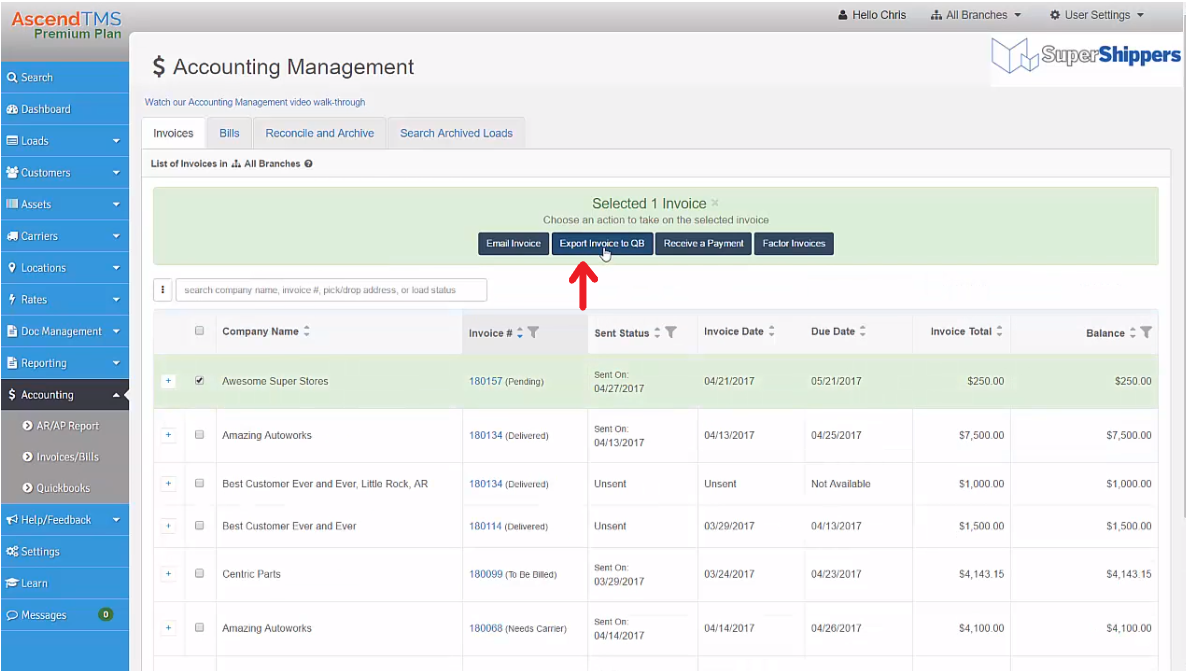
Task: Sort the Invoice # column
Action: (520, 333)
